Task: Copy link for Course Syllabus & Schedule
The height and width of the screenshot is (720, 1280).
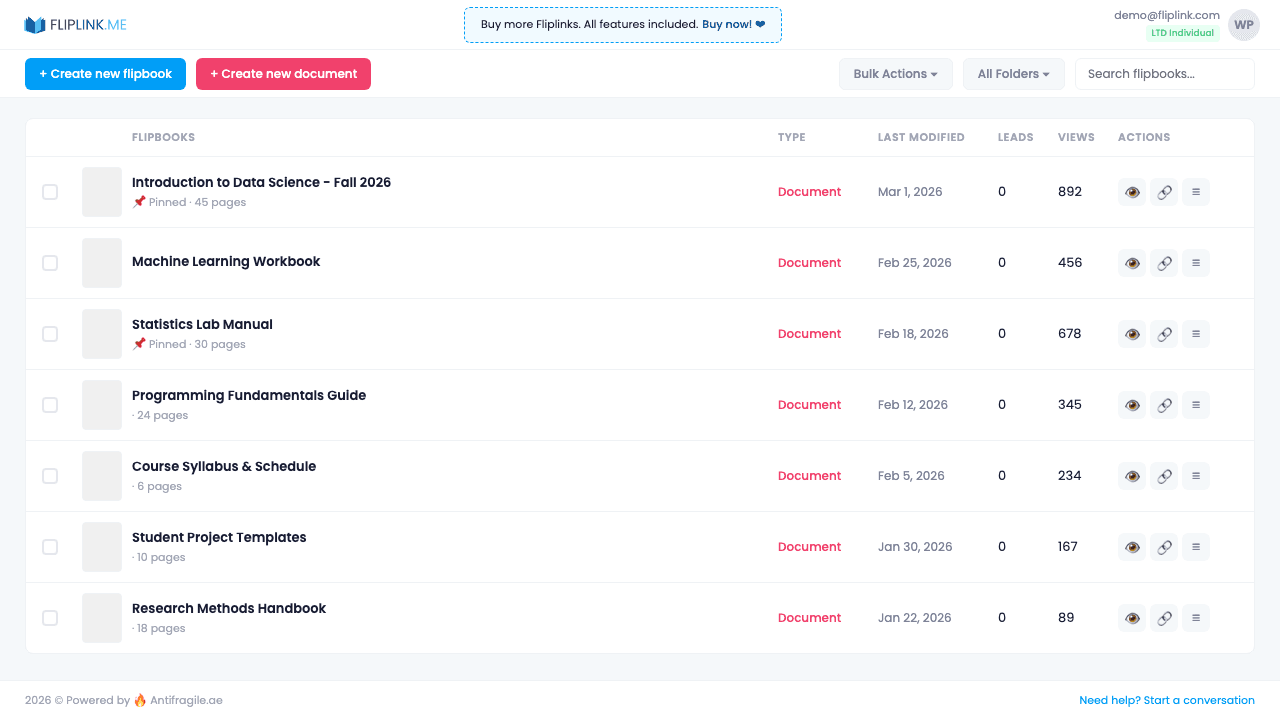Action: click(x=1163, y=475)
